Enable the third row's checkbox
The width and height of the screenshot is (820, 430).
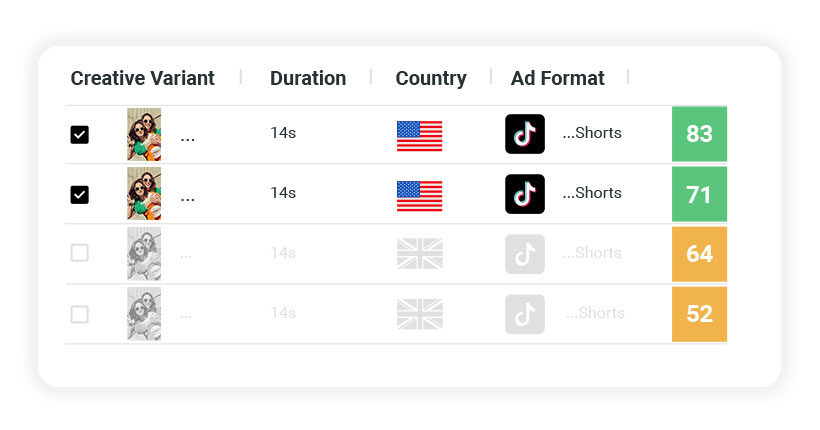[80, 254]
